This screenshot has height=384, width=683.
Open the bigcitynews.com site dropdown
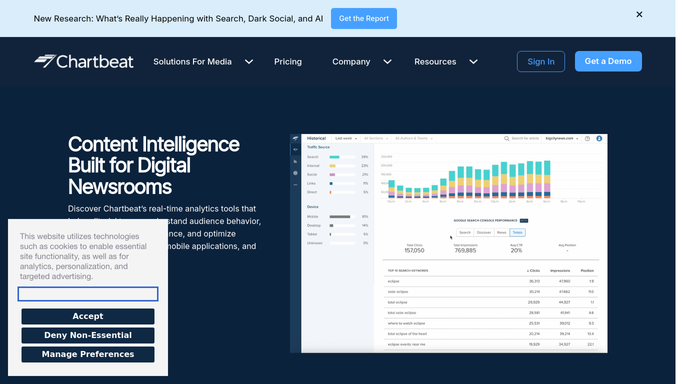(562, 138)
